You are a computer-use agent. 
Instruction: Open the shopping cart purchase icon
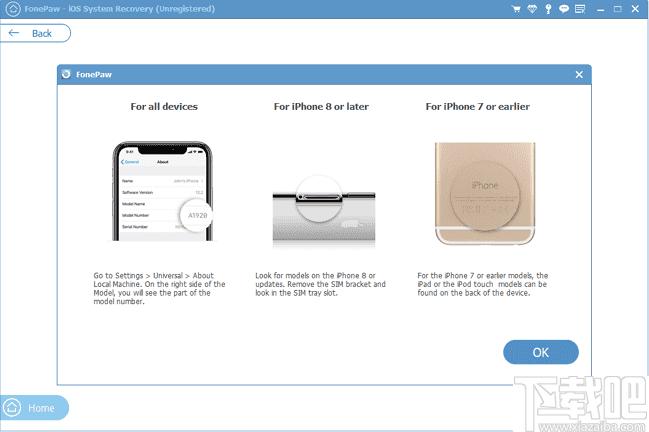click(516, 9)
